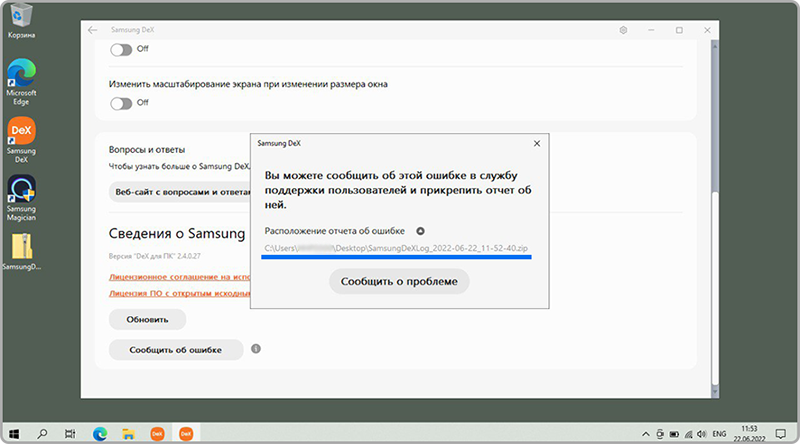Select the SamsungD... zip file on desktop
Image resolution: width=800 pixels, height=444 pixels.
tap(21, 252)
